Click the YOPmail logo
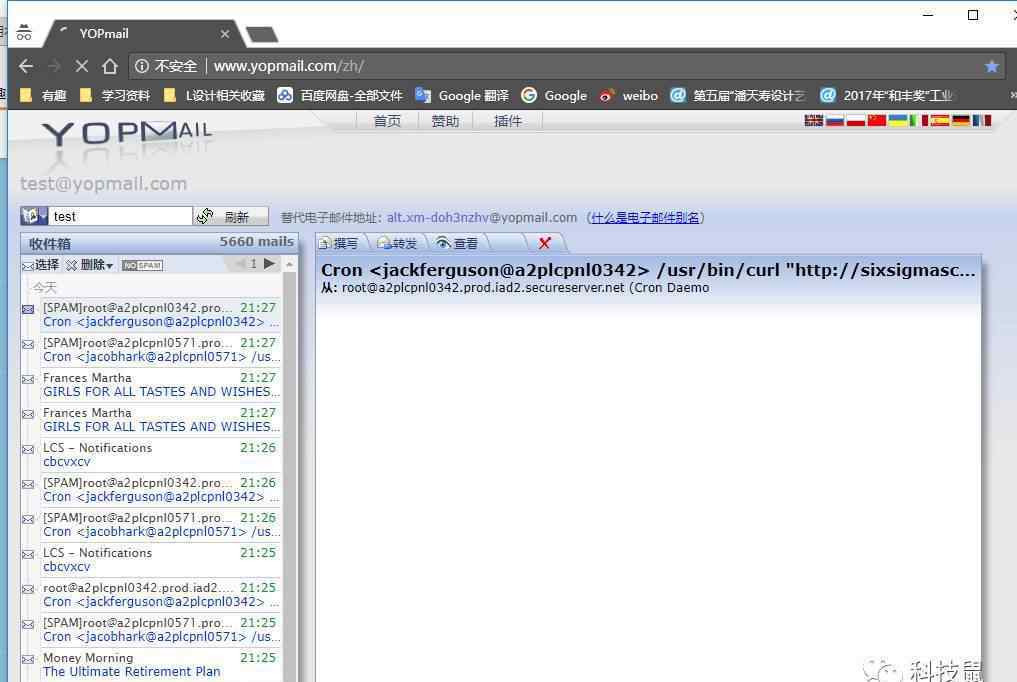Screen dimensions: 1017x682 tap(127, 133)
